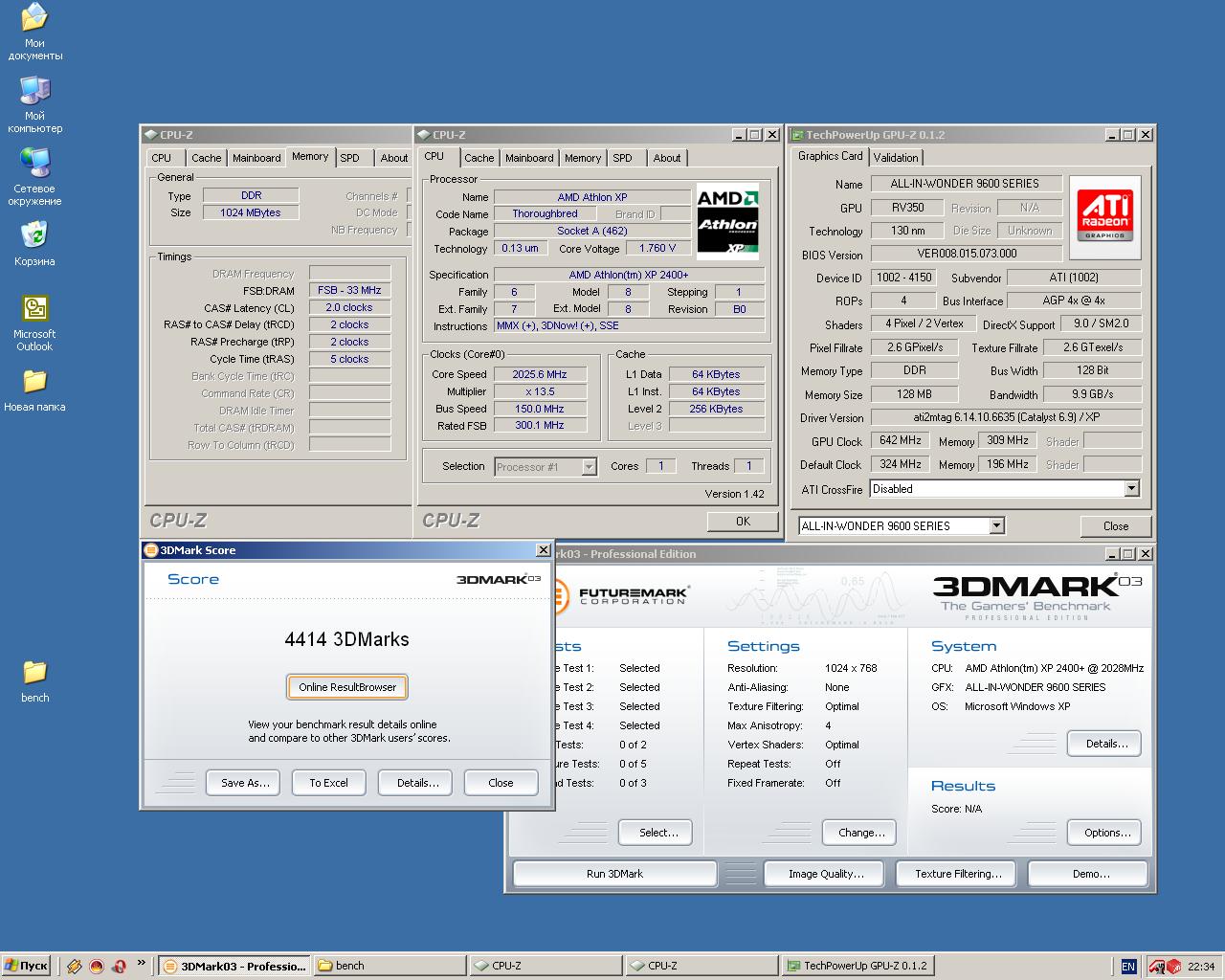Click the 4414 3DMarks score text
This screenshot has width=1225, height=980.
click(x=347, y=639)
